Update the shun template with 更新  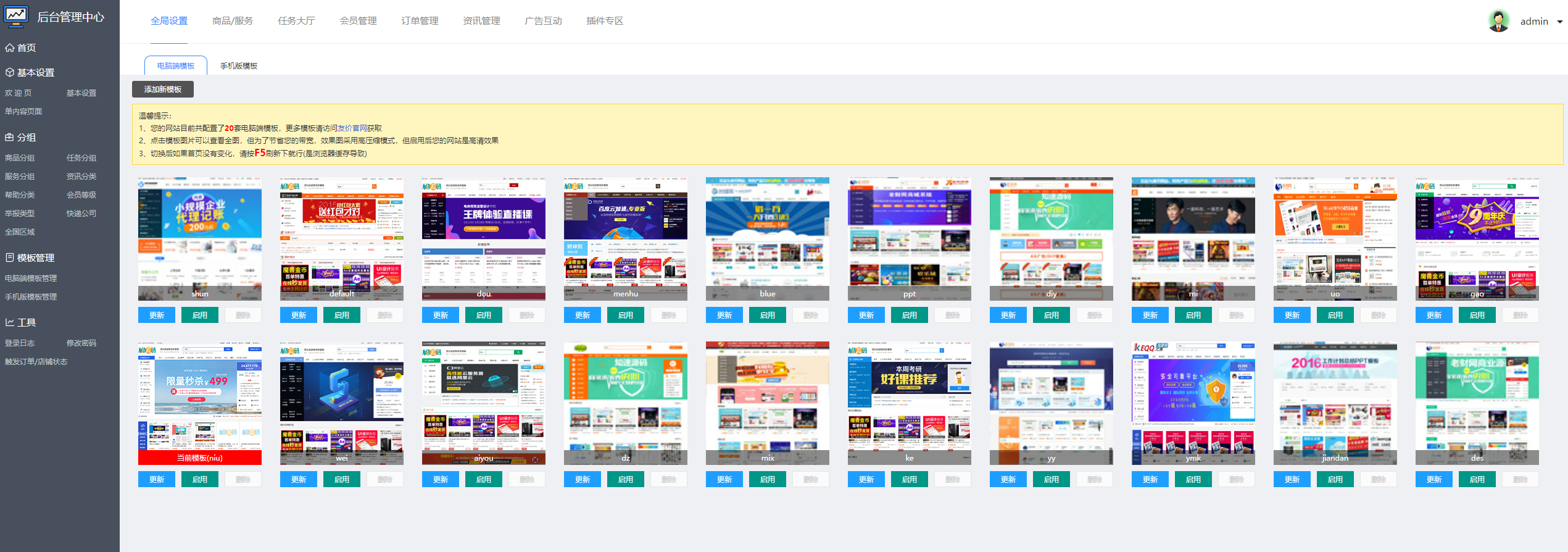click(x=157, y=315)
